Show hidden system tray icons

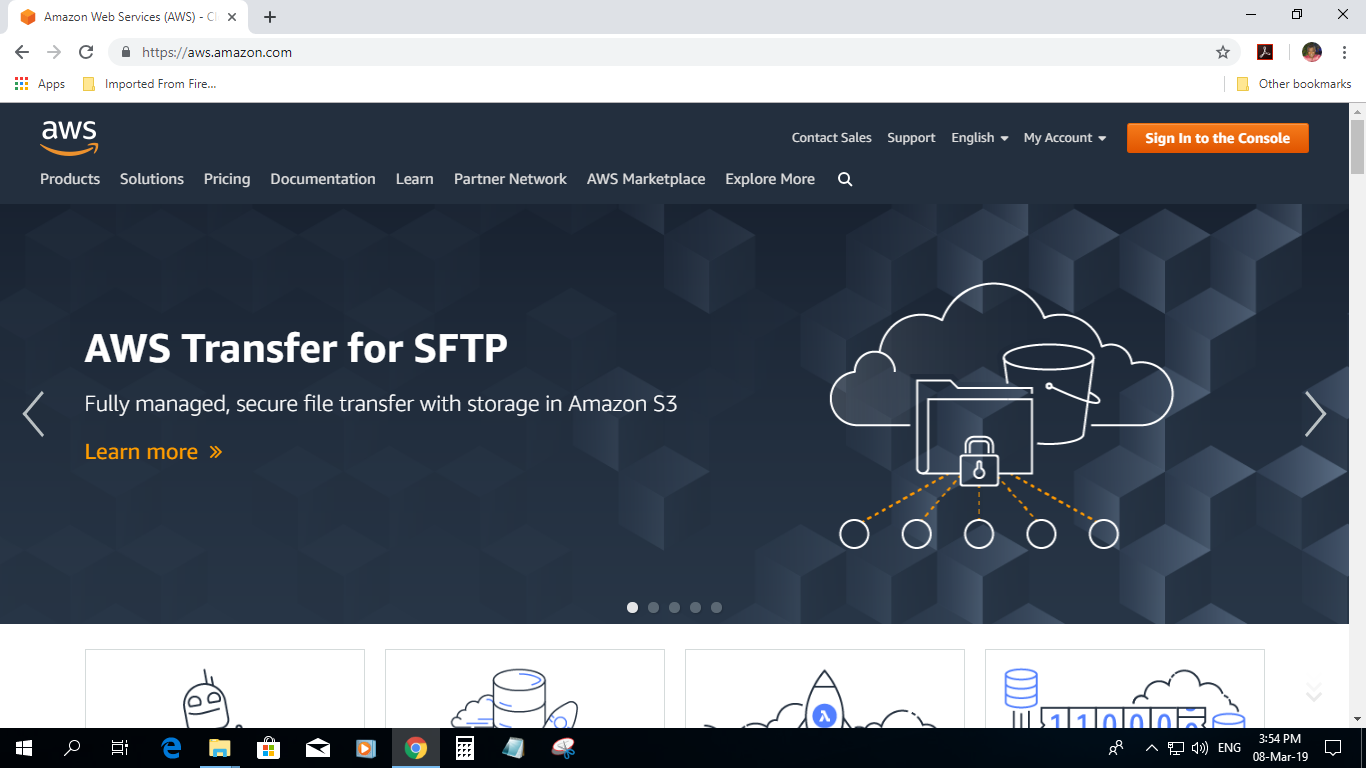click(1151, 747)
